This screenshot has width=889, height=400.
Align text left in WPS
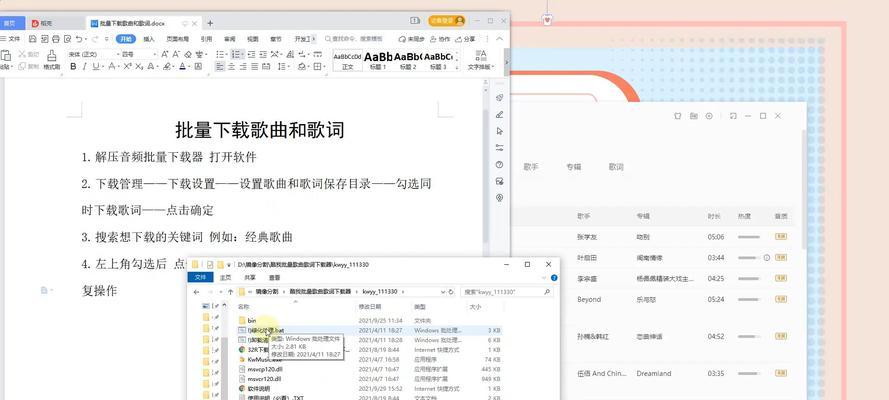click(220, 67)
